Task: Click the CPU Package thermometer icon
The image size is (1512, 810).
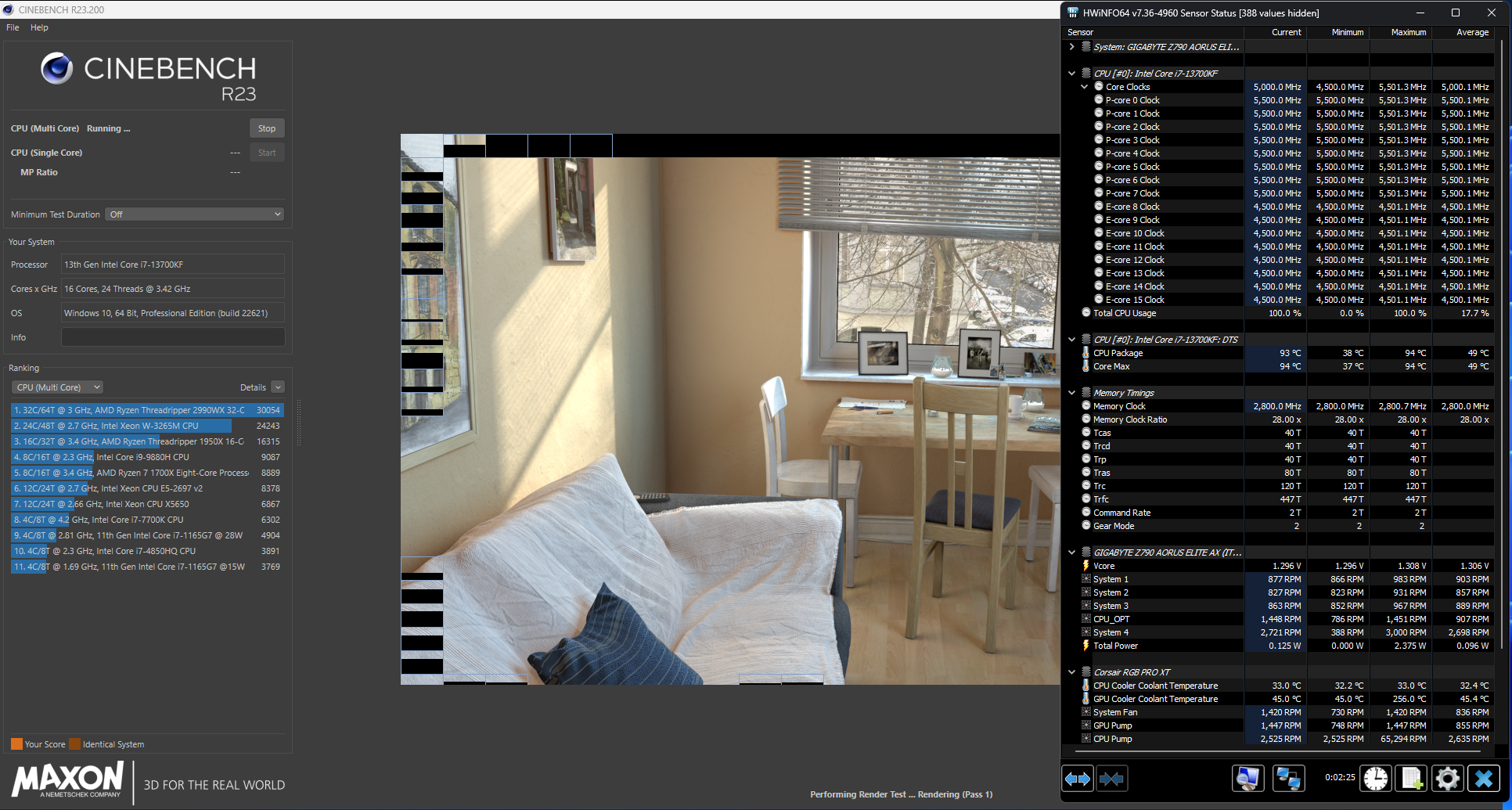Action: 1085,353
